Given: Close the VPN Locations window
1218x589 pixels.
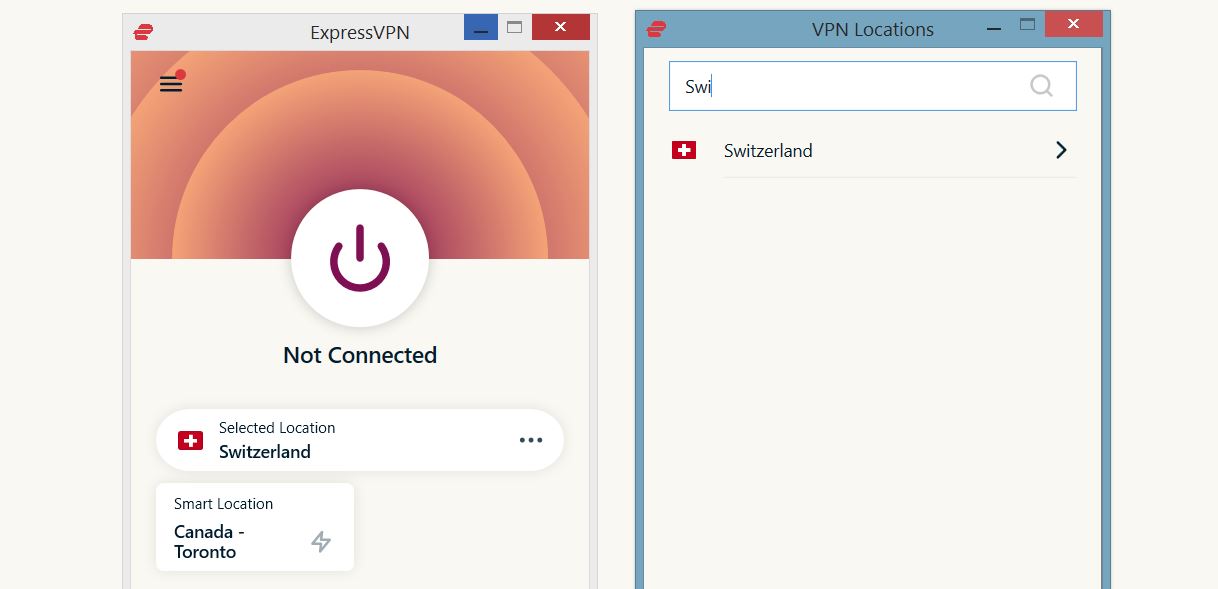Looking at the screenshot, I should tap(1072, 24).
